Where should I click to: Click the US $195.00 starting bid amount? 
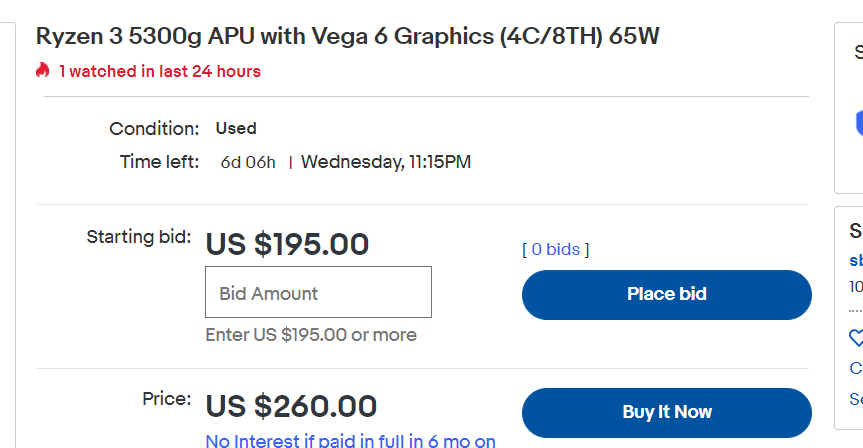pos(287,244)
